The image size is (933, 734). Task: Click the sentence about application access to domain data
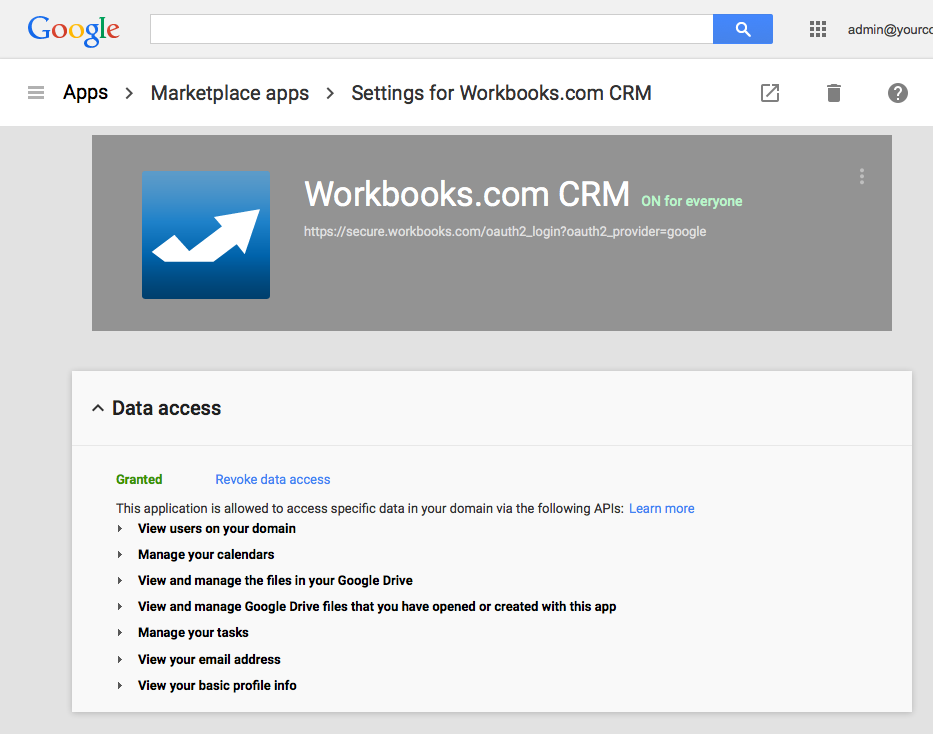[x=370, y=509]
